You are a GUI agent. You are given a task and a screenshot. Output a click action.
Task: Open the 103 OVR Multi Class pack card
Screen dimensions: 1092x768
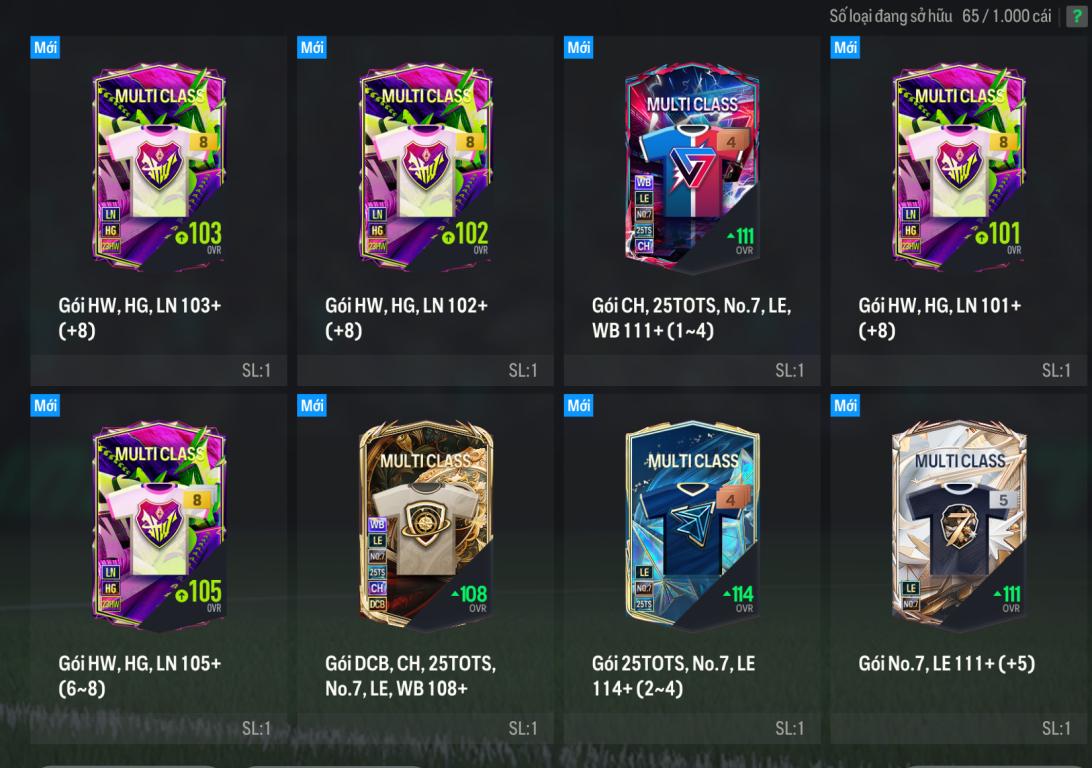pos(159,167)
